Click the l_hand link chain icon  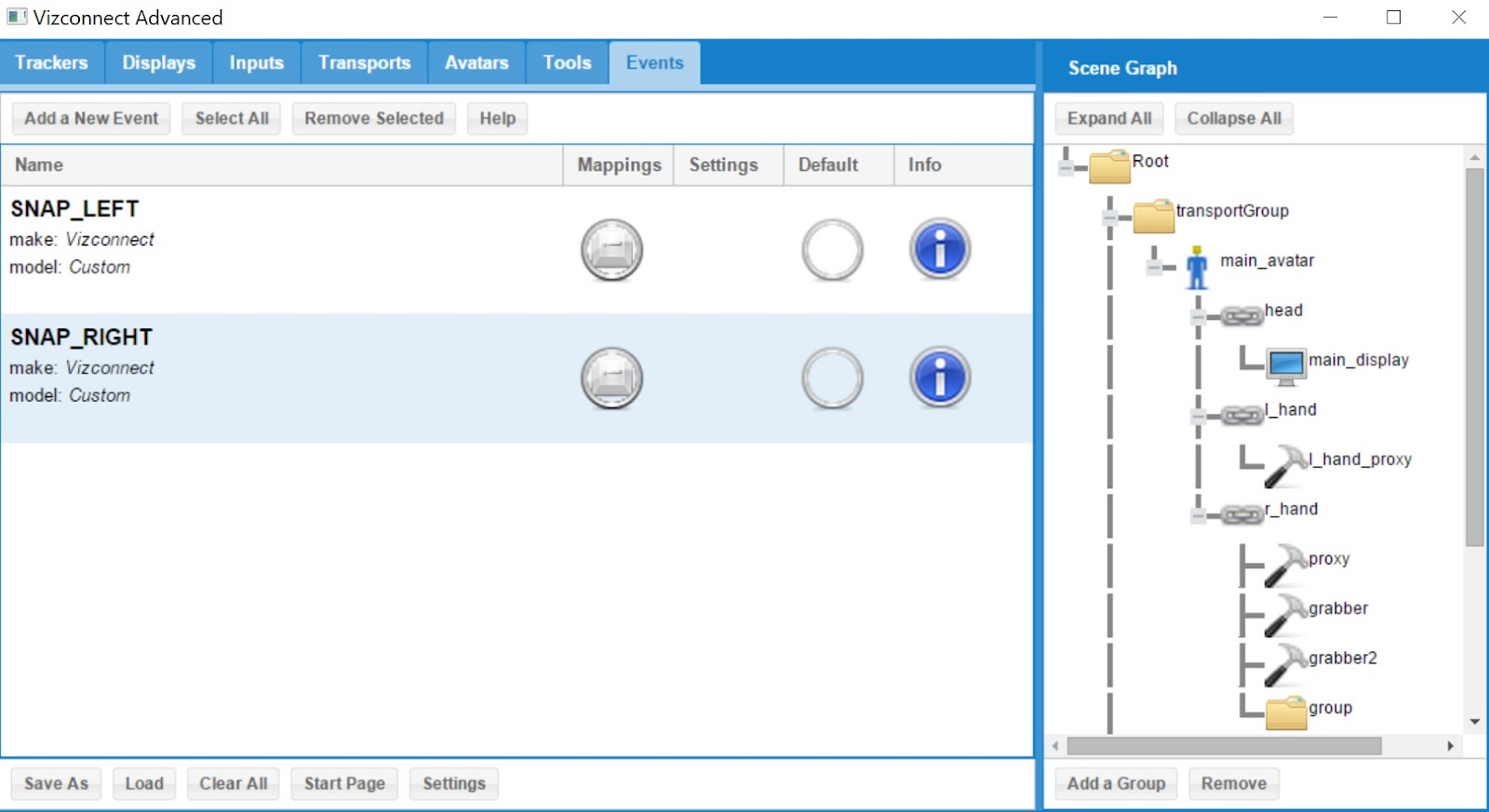click(x=1241, y=416)
